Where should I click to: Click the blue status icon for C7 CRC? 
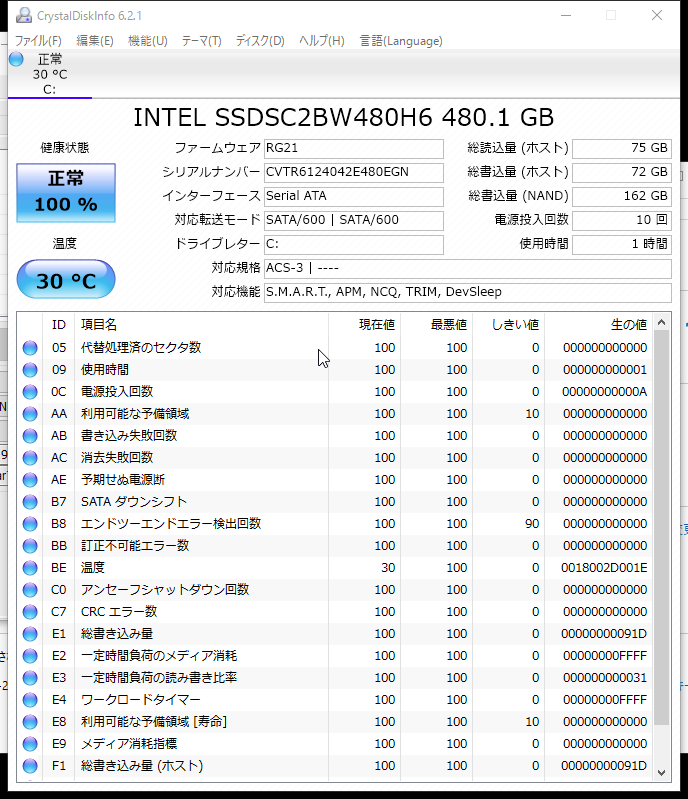pos(30,612)
